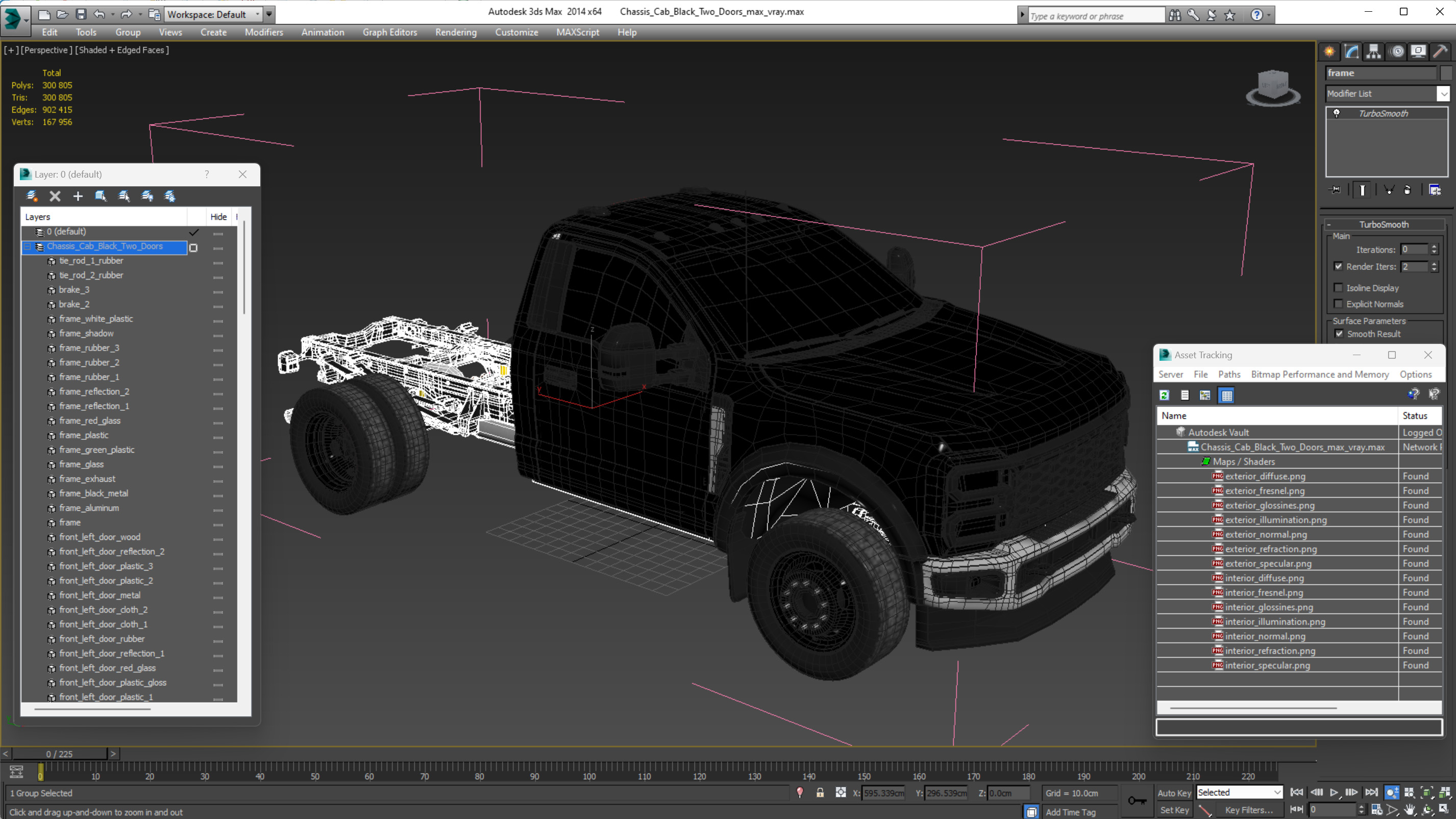Toggle Auto Key mode
Screen dimensions: 1456x819
[x=1174, y=792]
